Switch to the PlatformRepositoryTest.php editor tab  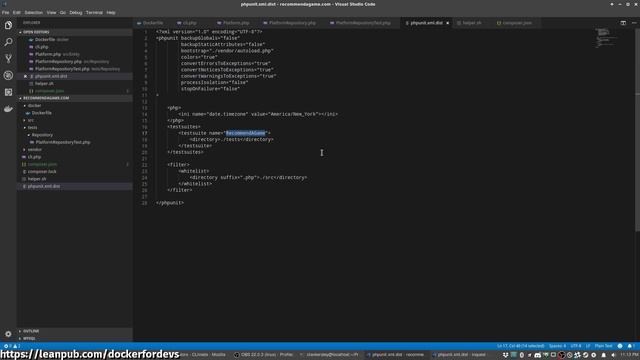tap(362, 23)
